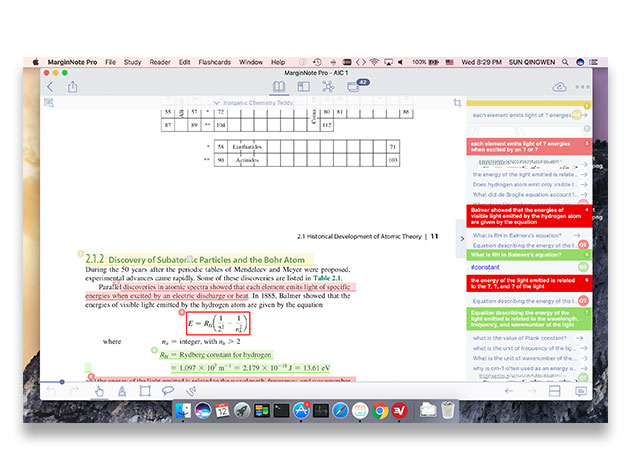Viewport: 630px width, 473px height.
Task: Open the Edit menu
Action: 184,62
